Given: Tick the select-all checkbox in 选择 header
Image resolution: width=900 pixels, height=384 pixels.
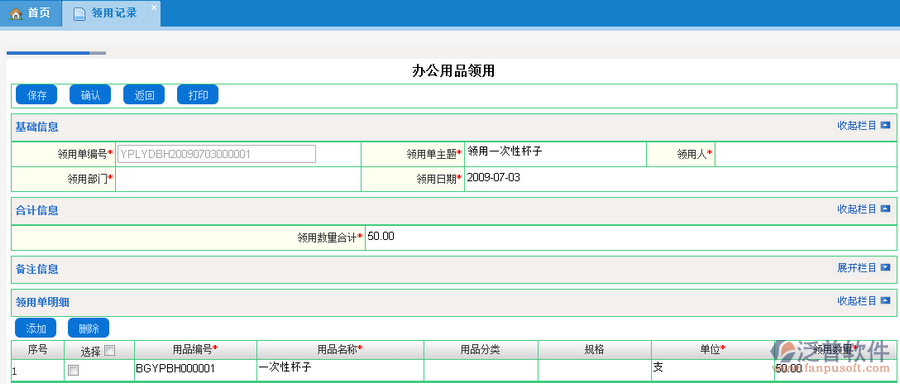Looking at the screenshot, I should coord(109,350).
